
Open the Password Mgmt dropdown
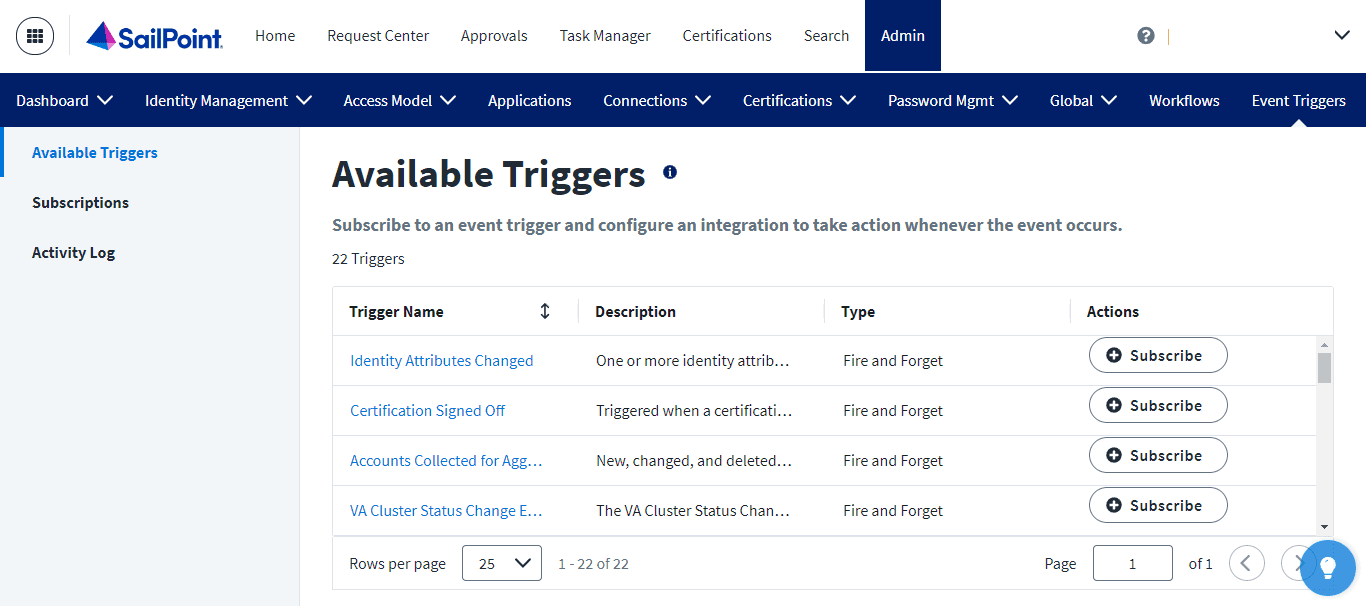pos(952,100)
